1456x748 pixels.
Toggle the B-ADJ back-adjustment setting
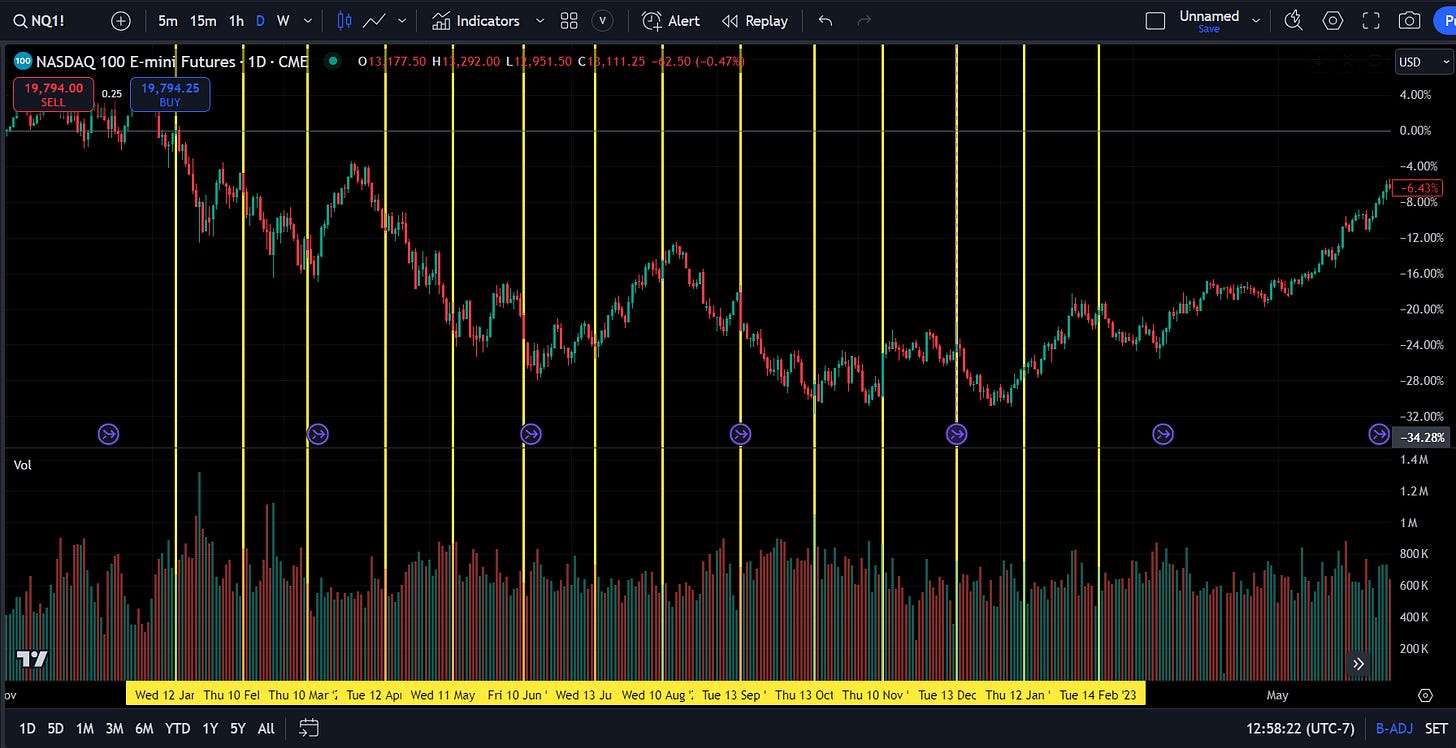tap(1395, 728)
